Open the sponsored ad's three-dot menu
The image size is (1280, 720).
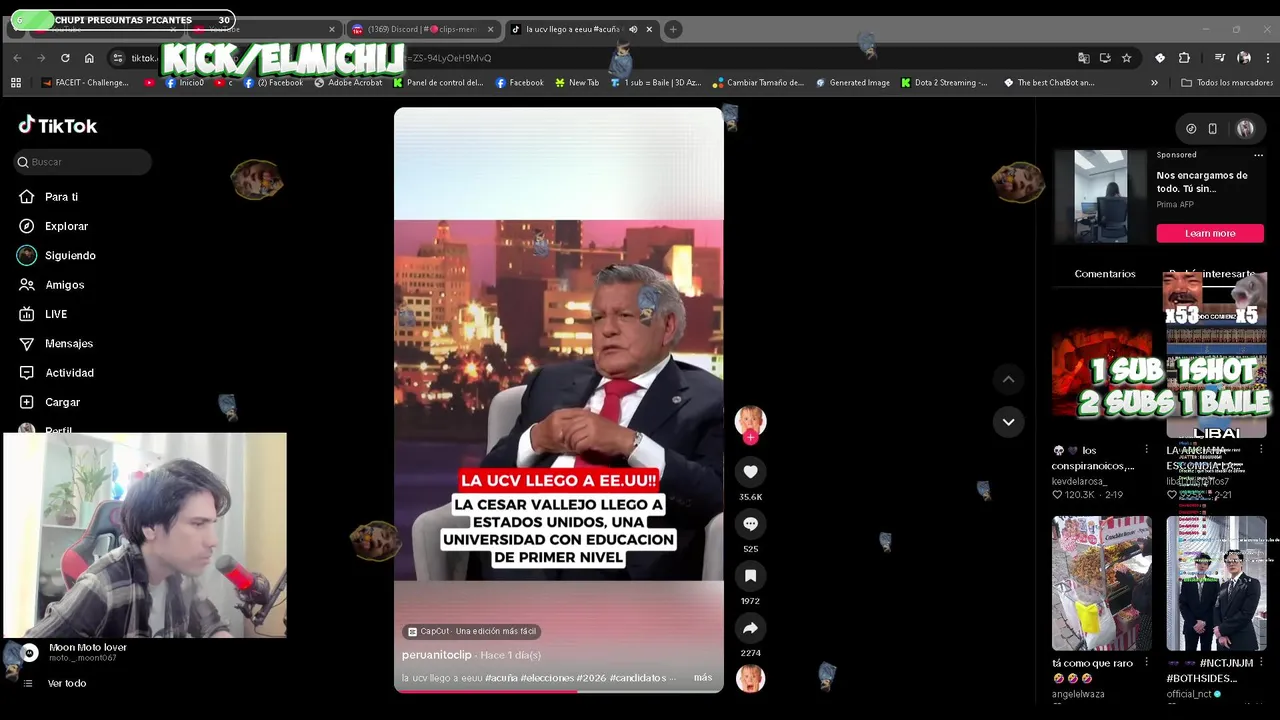(1258, 155)
